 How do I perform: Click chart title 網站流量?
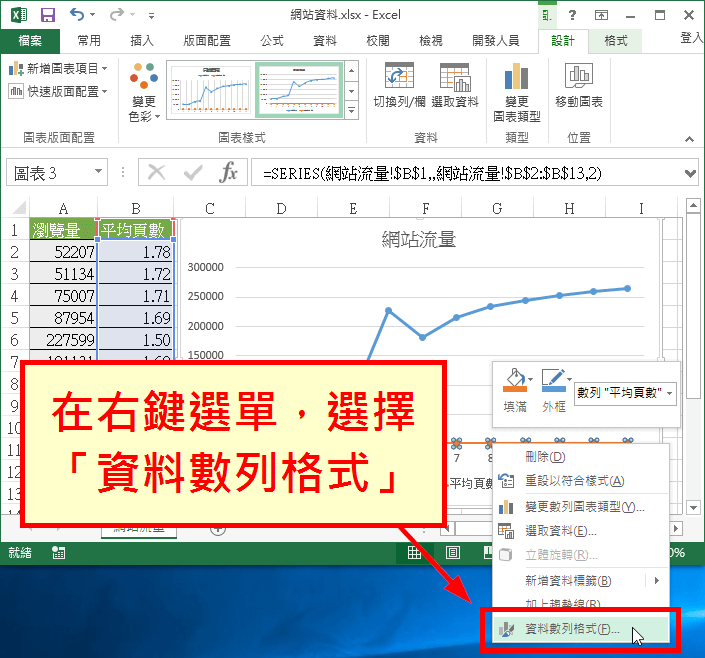(x=419, y=239)
